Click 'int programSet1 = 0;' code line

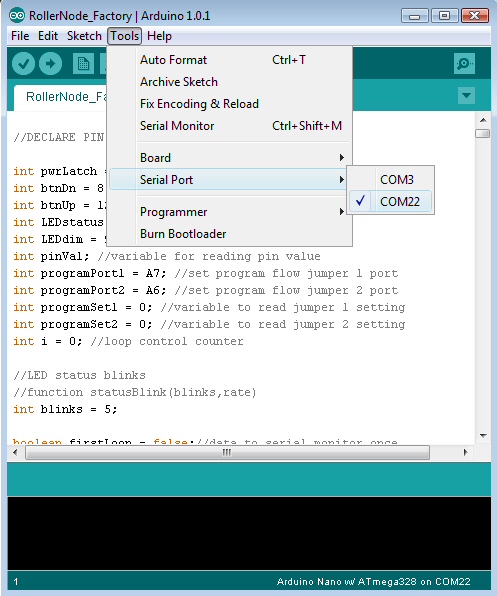209,308
